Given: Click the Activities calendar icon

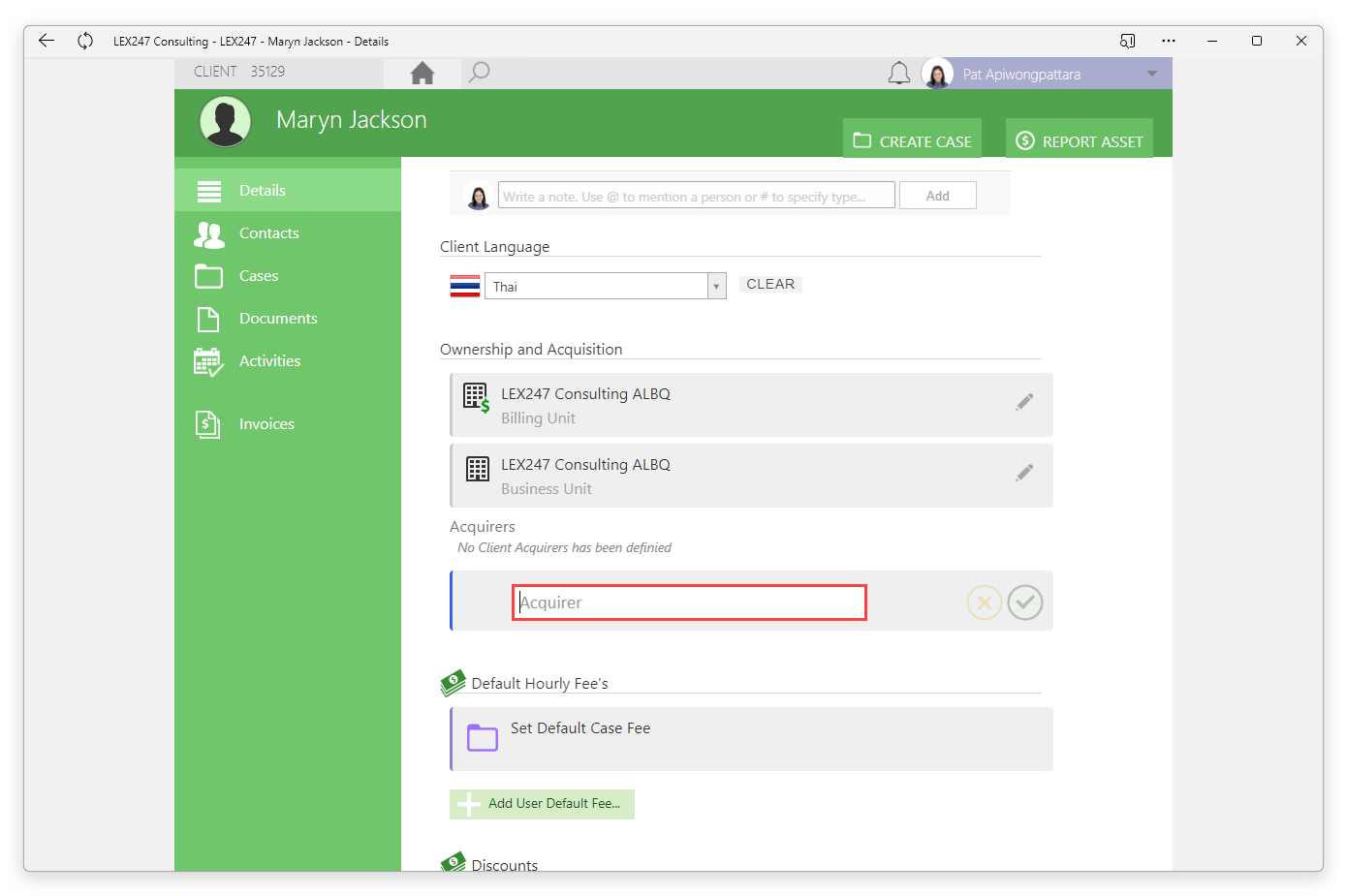Looking at the screenshot, I should [208, 360].
